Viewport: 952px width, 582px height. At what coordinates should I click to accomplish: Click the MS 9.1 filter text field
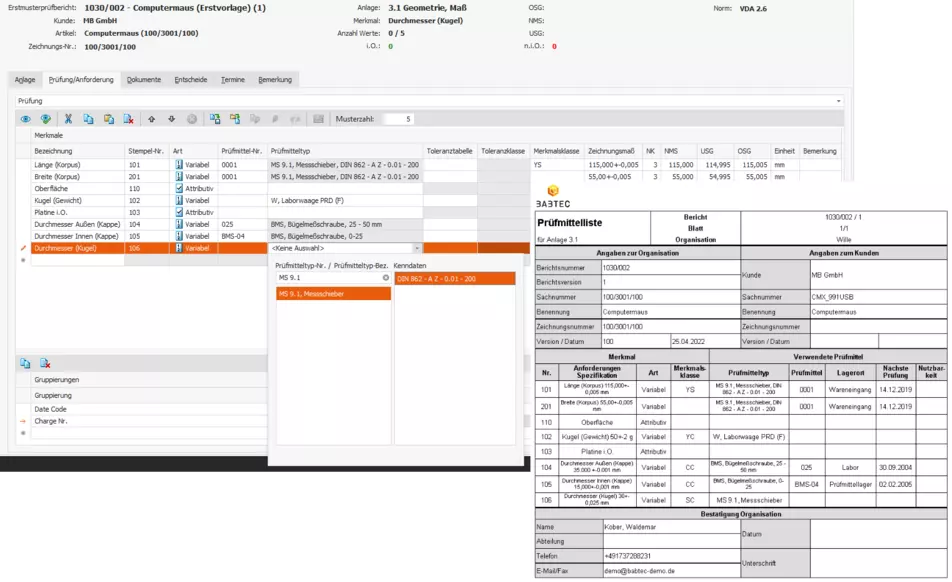[x=328, y=277]
